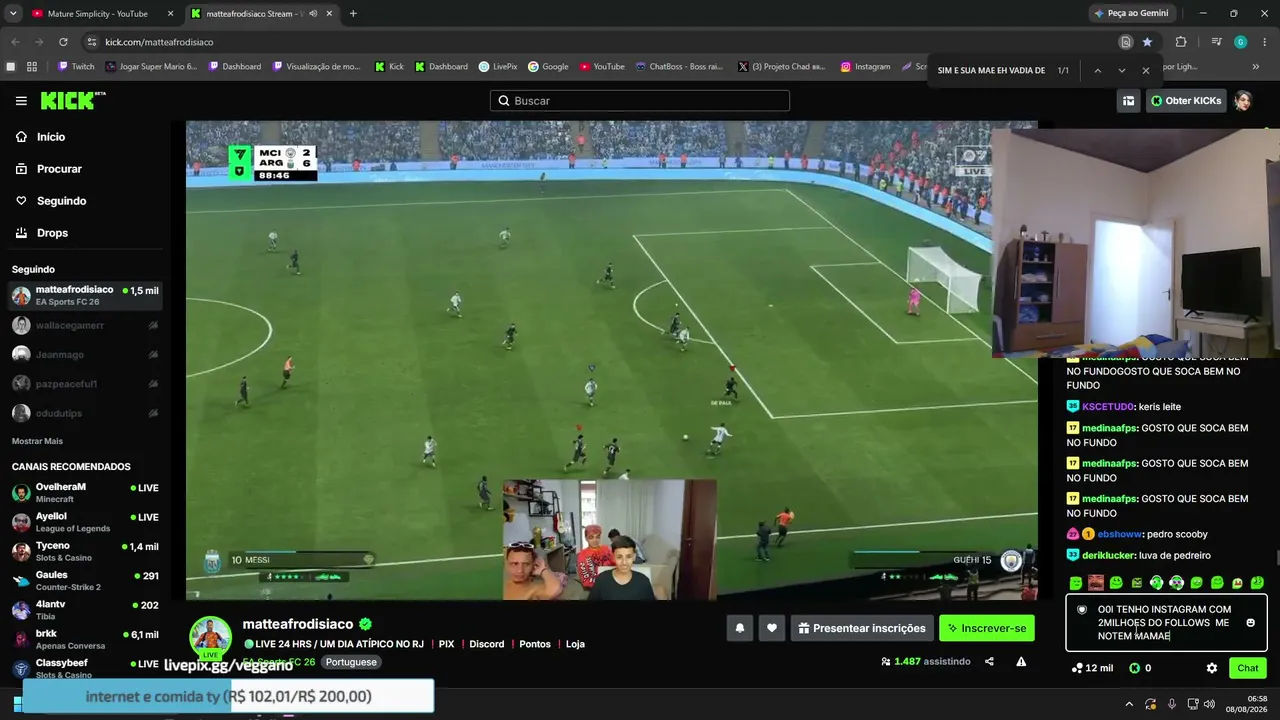Click the report warning triangle icon
The image size is (1280, 720).
point(1021,661)
